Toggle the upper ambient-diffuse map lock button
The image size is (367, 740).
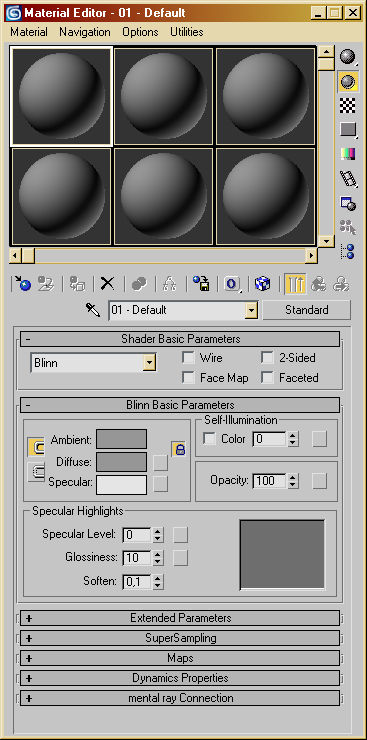36,446
